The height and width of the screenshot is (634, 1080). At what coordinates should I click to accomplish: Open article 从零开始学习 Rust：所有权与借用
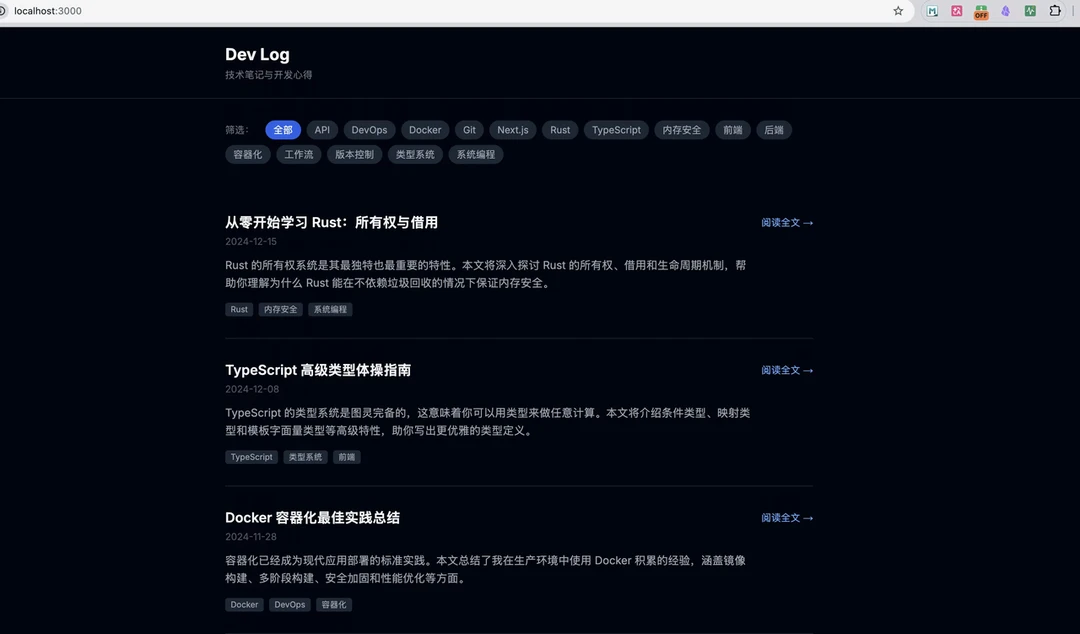pyautogui.click(x=331, y=223)
